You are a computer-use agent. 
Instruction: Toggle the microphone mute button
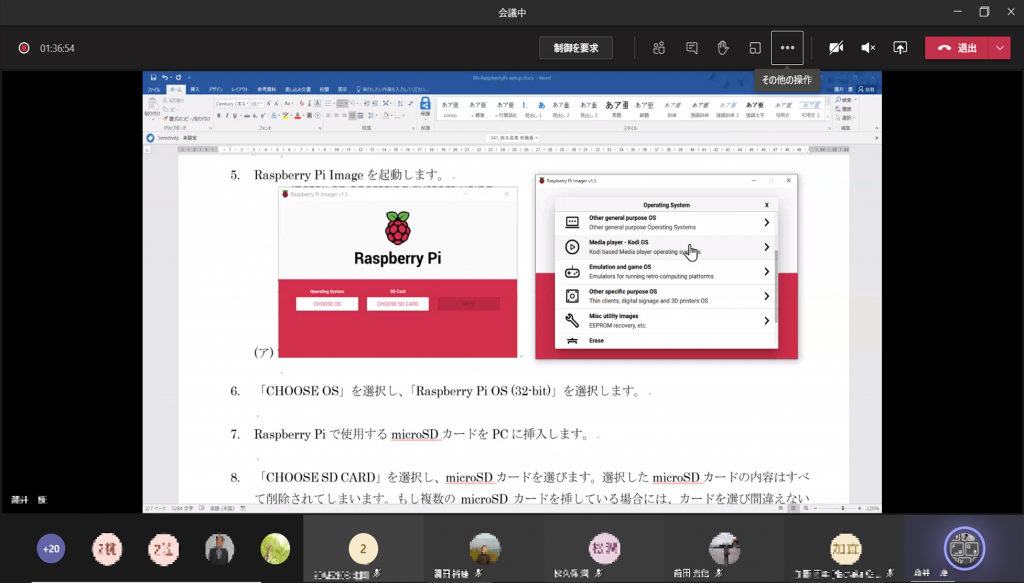pyautogui.click(x=868, y=48)
